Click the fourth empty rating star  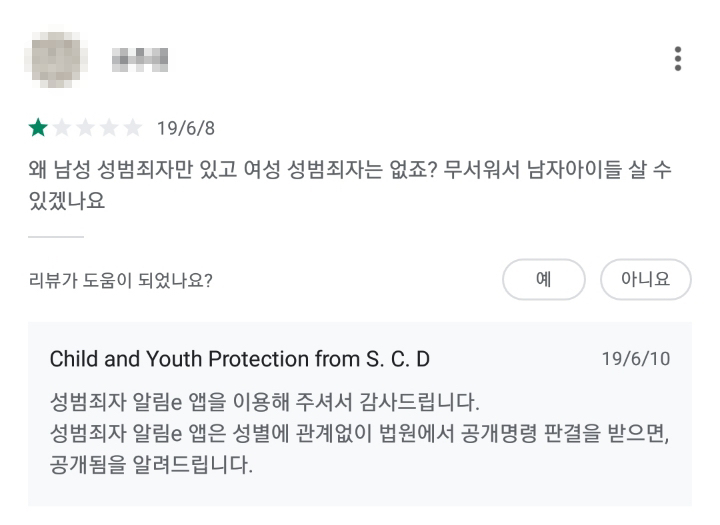(109, 128)
